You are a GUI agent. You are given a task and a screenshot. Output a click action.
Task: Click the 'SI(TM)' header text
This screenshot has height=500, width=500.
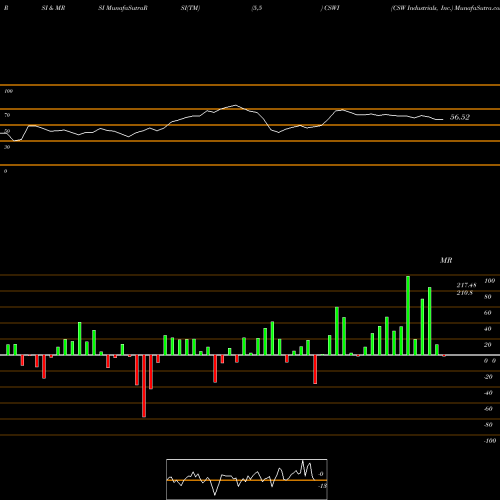pyautogui.click(x=190, y=8)
